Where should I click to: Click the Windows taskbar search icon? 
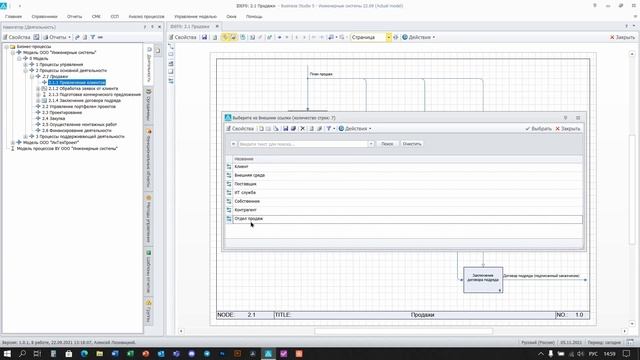(x=22, y=353)
